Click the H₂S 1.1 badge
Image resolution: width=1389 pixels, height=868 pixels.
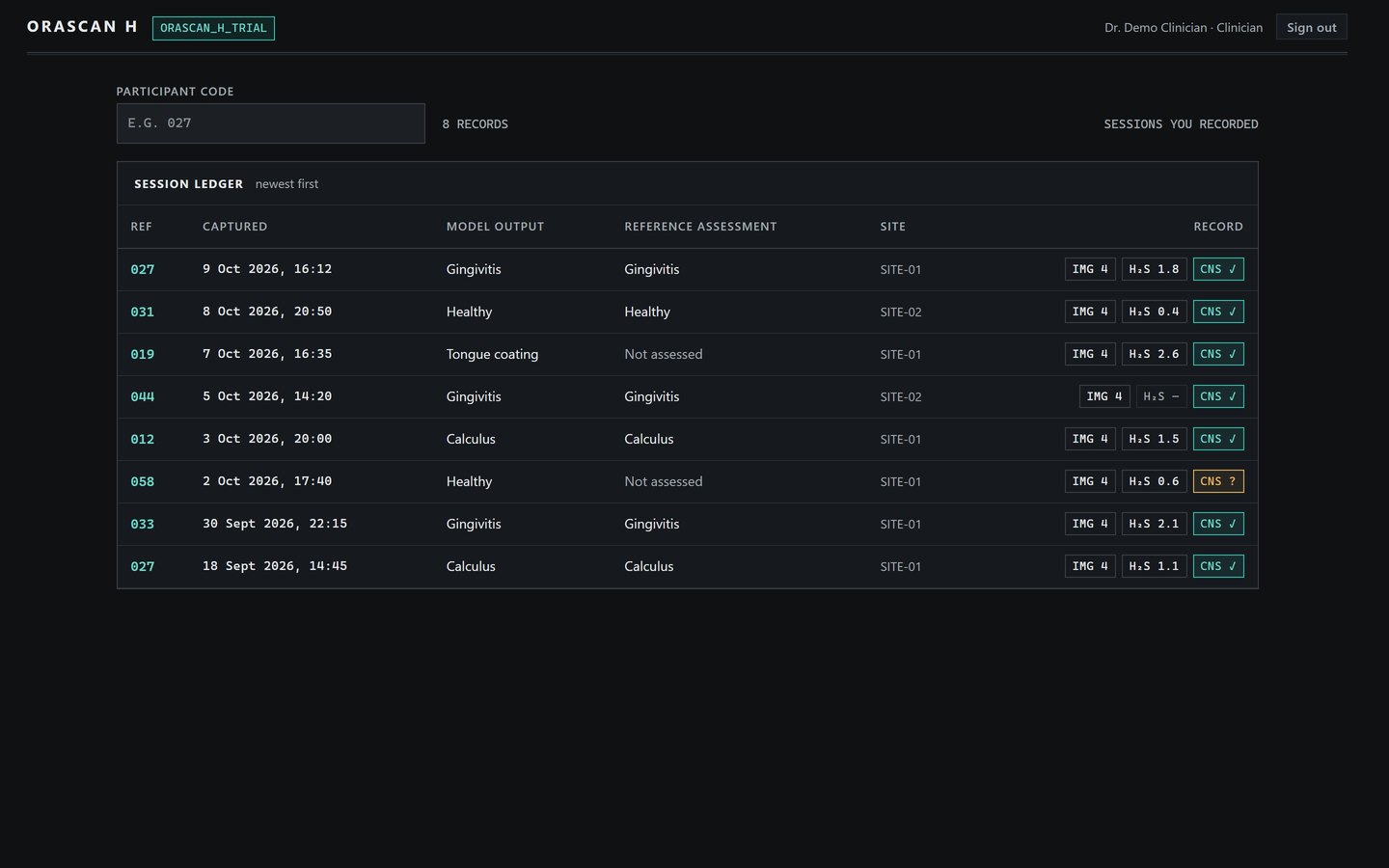[1154, 566]
